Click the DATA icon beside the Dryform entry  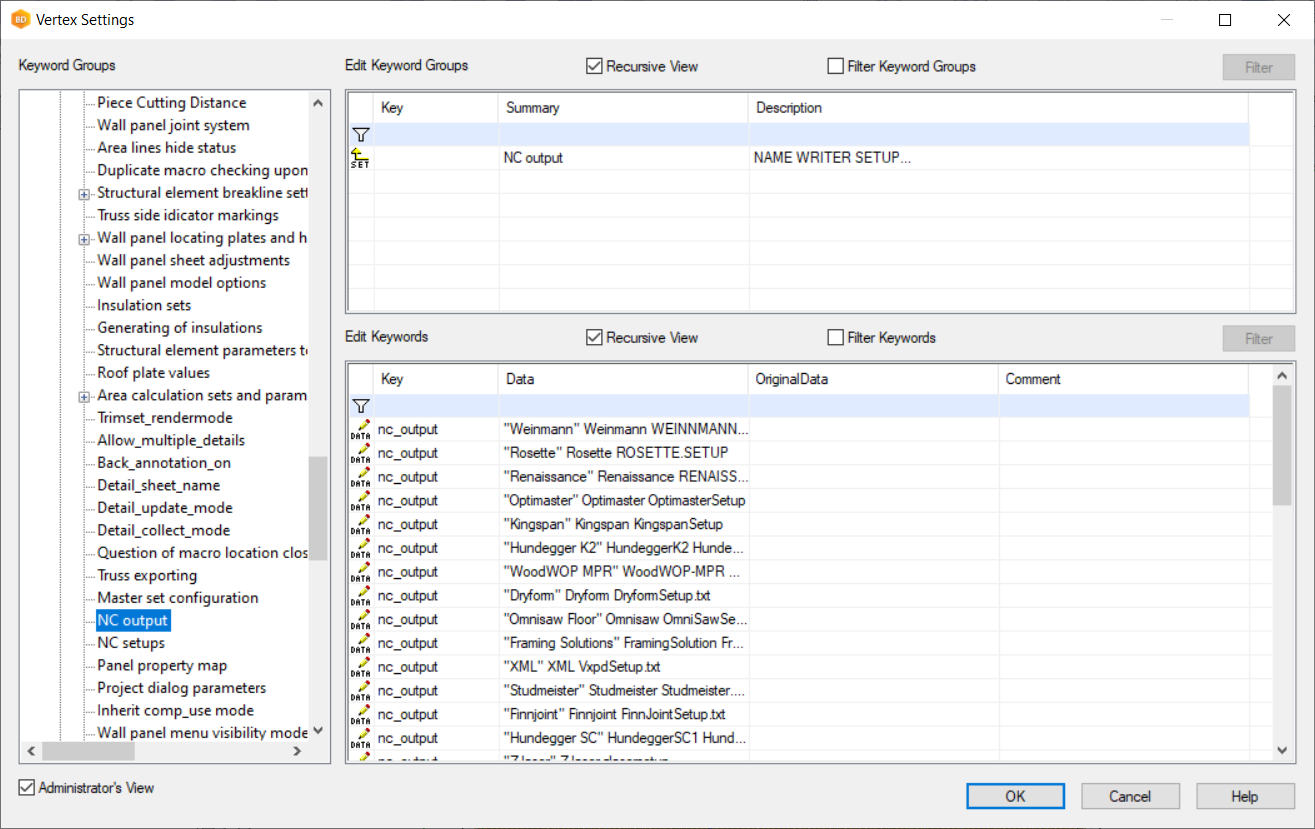click(x=361, y=596)
